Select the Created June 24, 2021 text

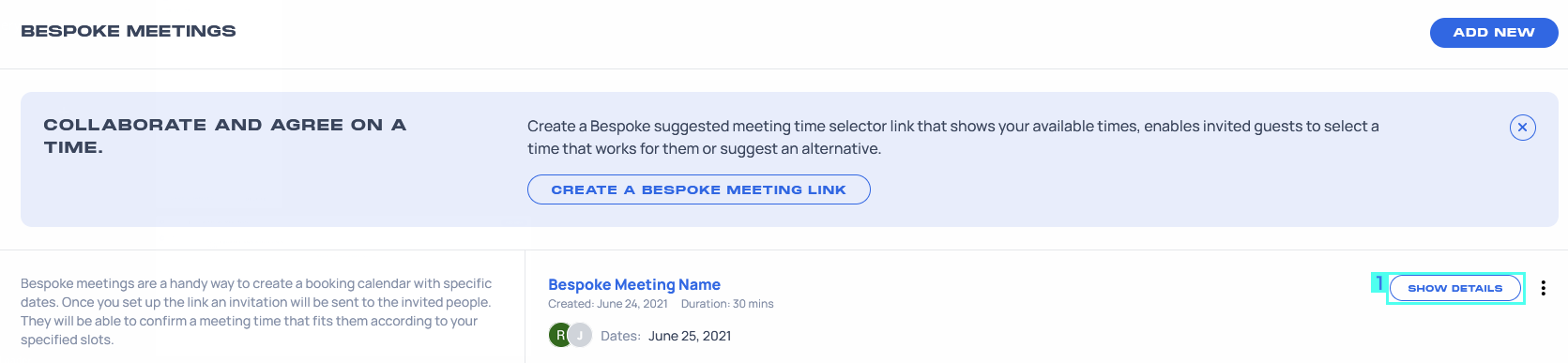pyautogui.click(x=608, y=304)
